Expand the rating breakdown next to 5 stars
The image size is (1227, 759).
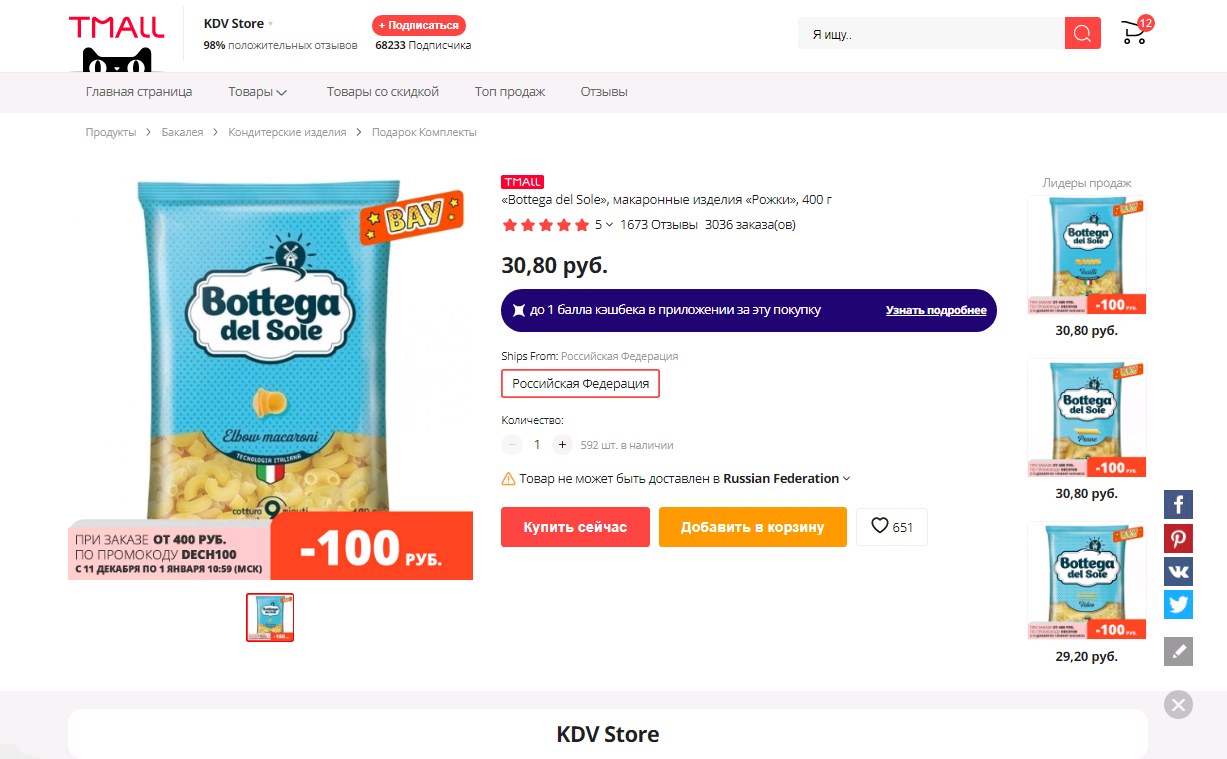coord(604,225)
